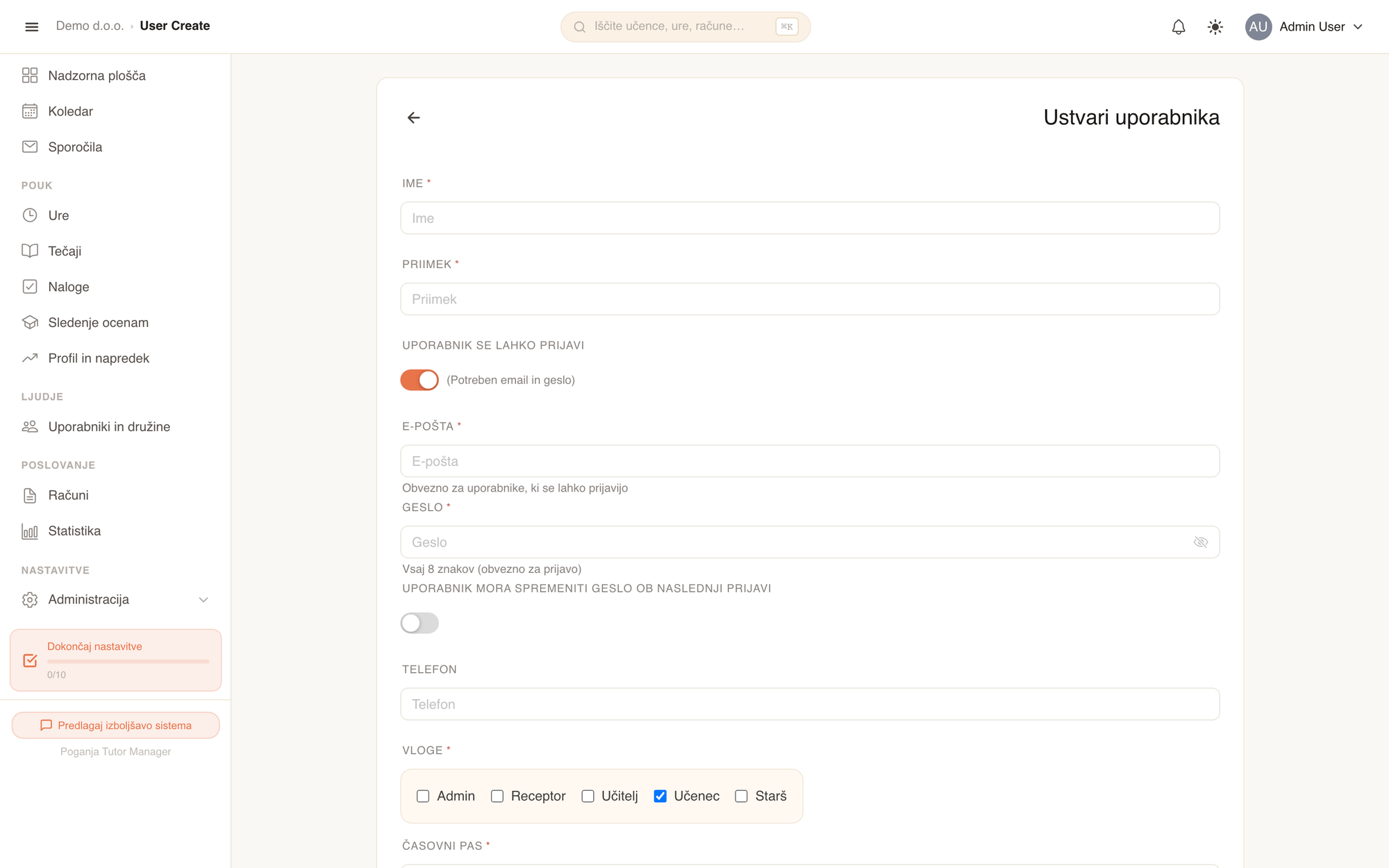Click Predlagaj izboljšavo sistema button
Viewport: 1389px width, 868px height.
click(115, 726)
